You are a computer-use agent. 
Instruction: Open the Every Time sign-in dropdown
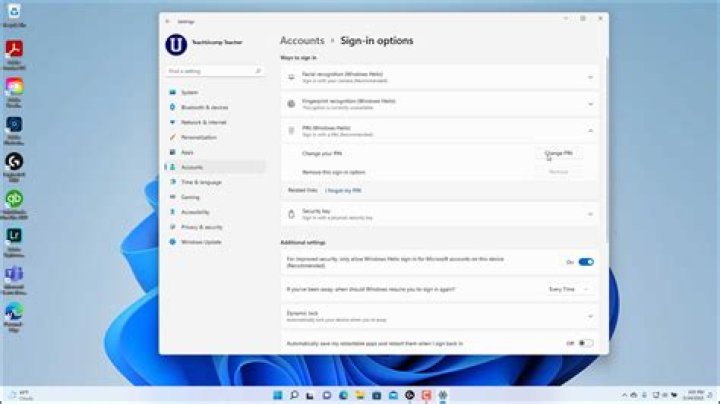pyautogui.click(x=568, y=289)
